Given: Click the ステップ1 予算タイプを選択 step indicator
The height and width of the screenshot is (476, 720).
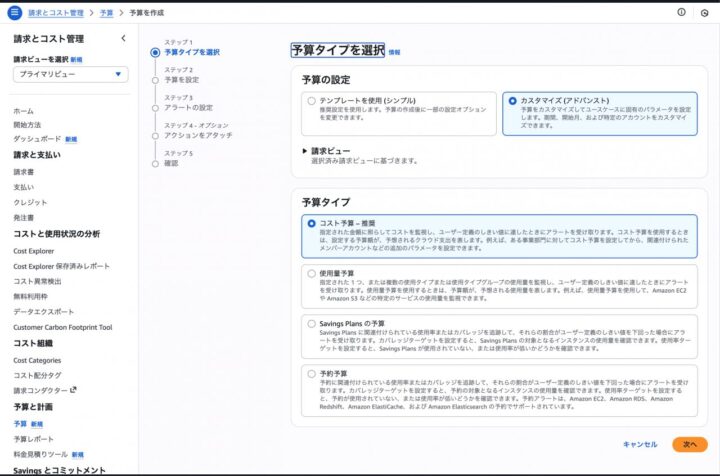Looking at the screenshot, I should point(155,52).
